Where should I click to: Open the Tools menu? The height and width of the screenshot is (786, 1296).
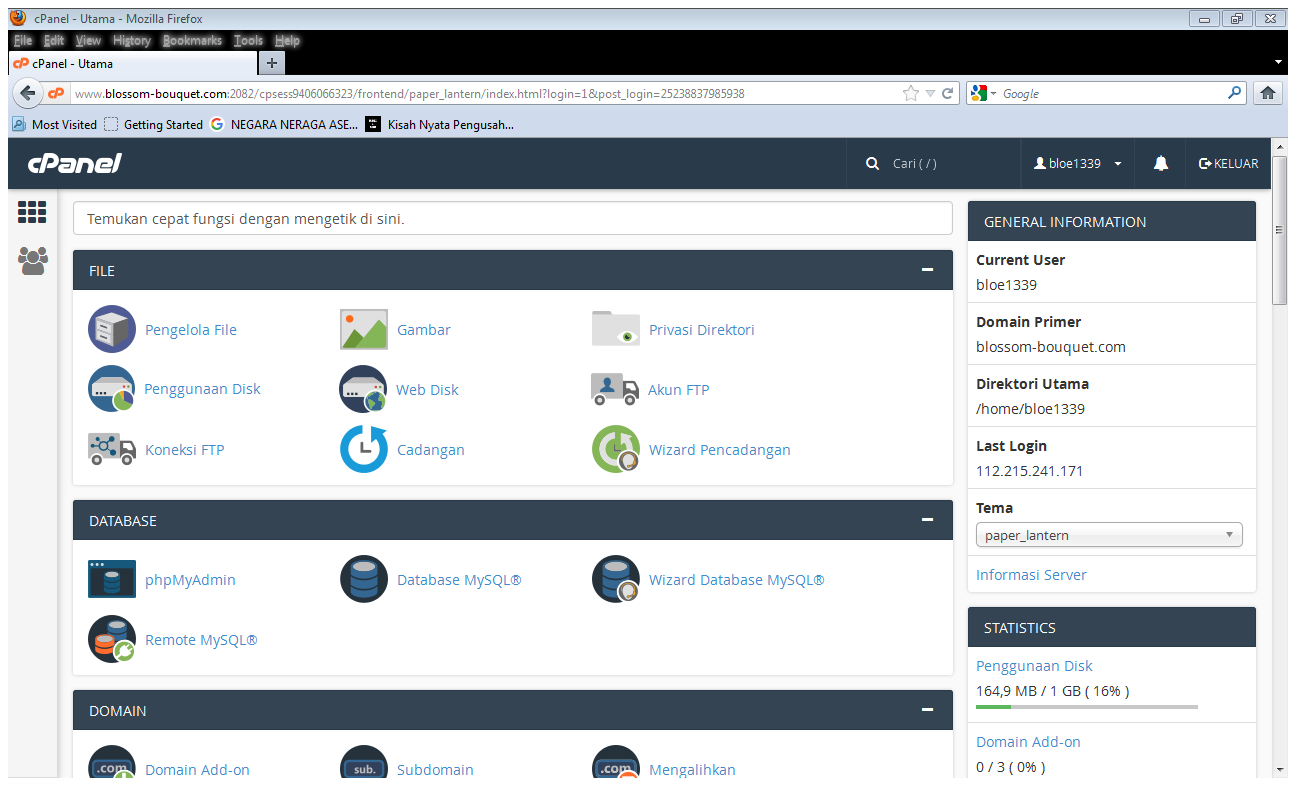coord(248,41)
